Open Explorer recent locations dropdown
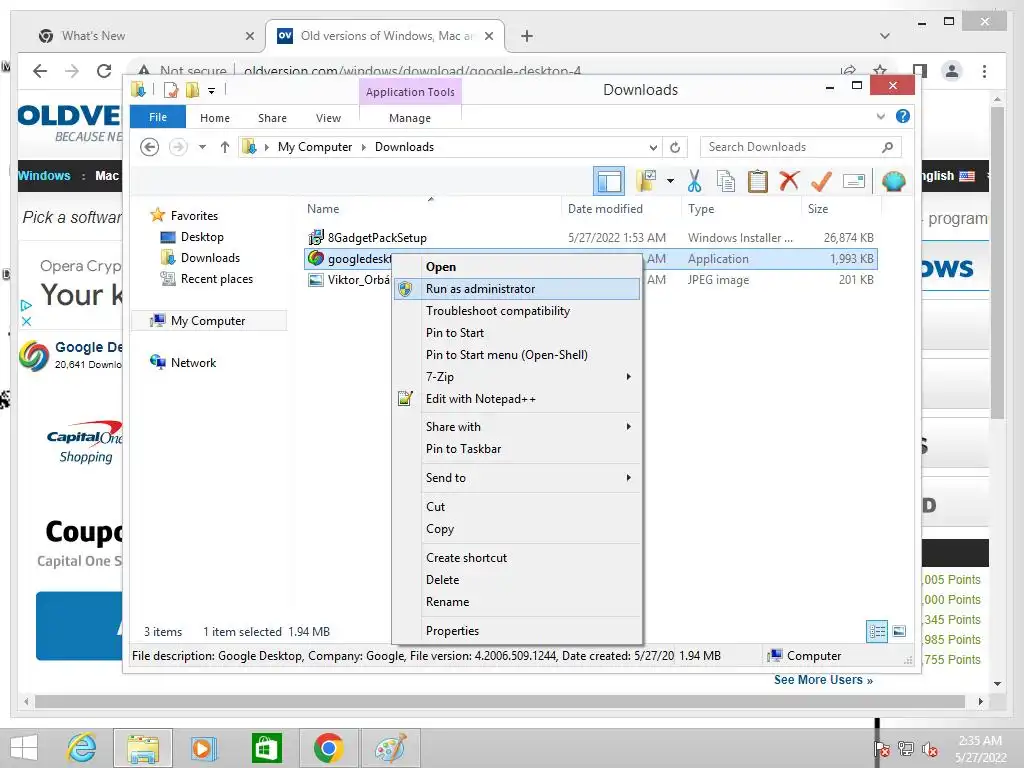The width and height of the screenshot is (1024, 768). coord(202,147)
